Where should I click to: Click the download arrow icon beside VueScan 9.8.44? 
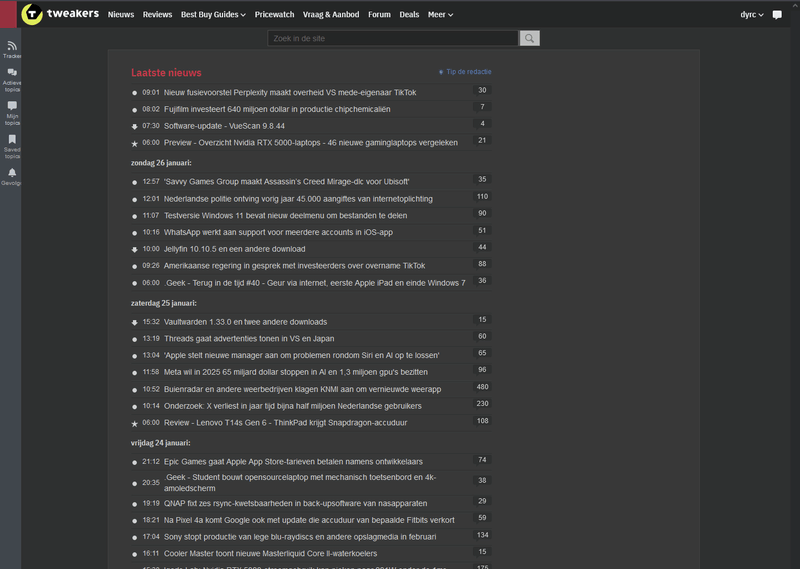(135, 127)
